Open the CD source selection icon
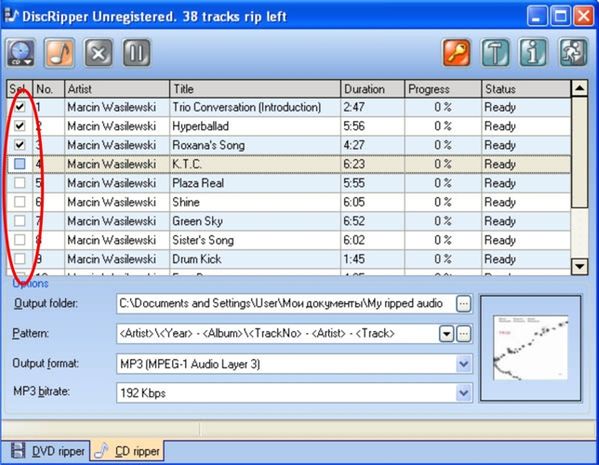The width and height of the screenshot is (599, 465). coord(21,53)
